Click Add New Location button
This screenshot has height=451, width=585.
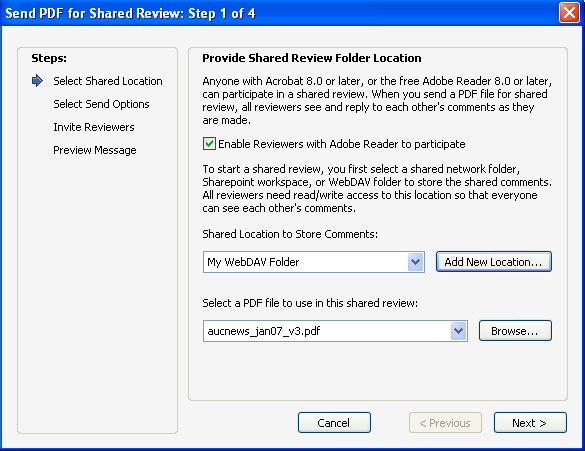click(494, 262)
